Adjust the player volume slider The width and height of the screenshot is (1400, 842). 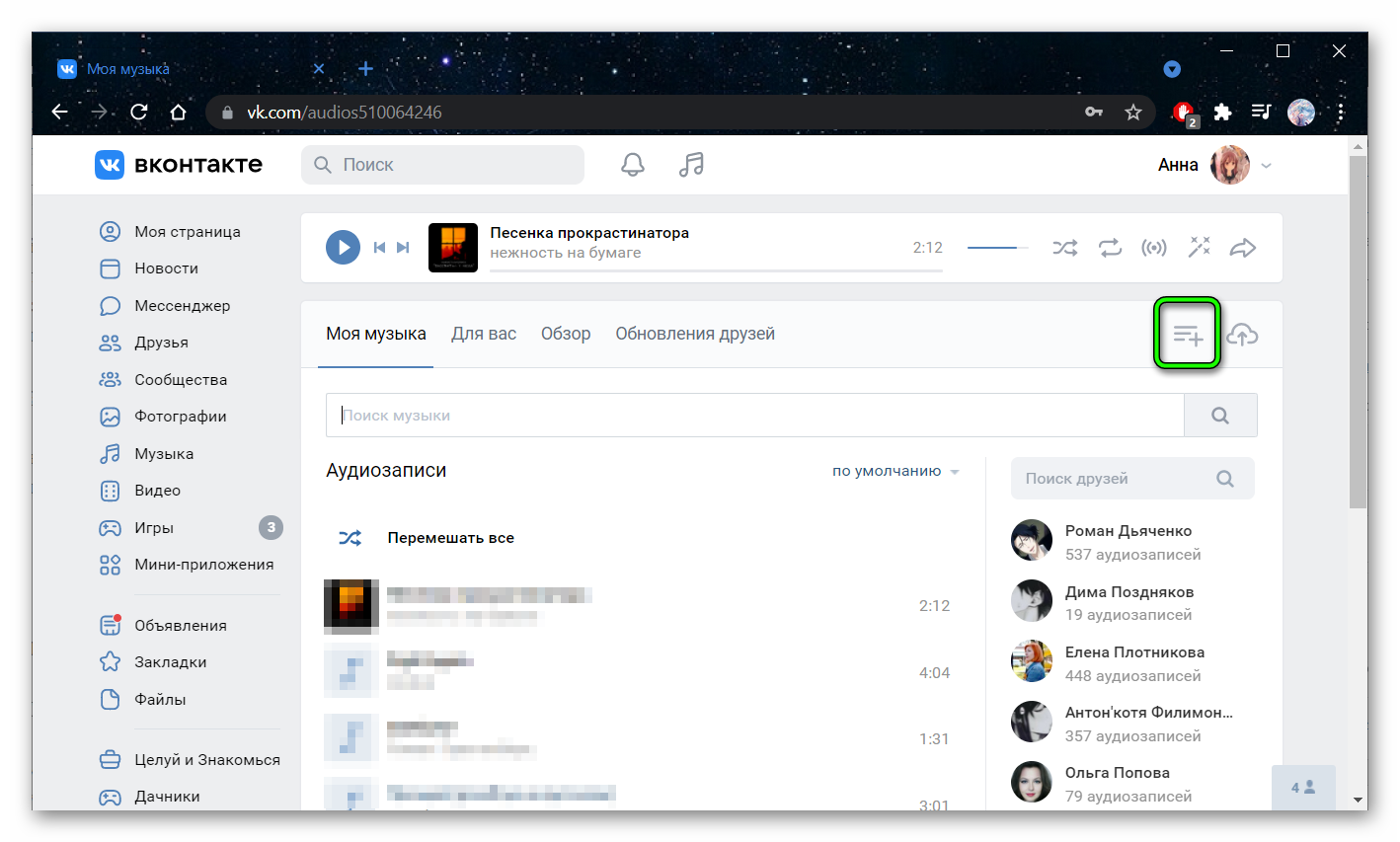998,248
